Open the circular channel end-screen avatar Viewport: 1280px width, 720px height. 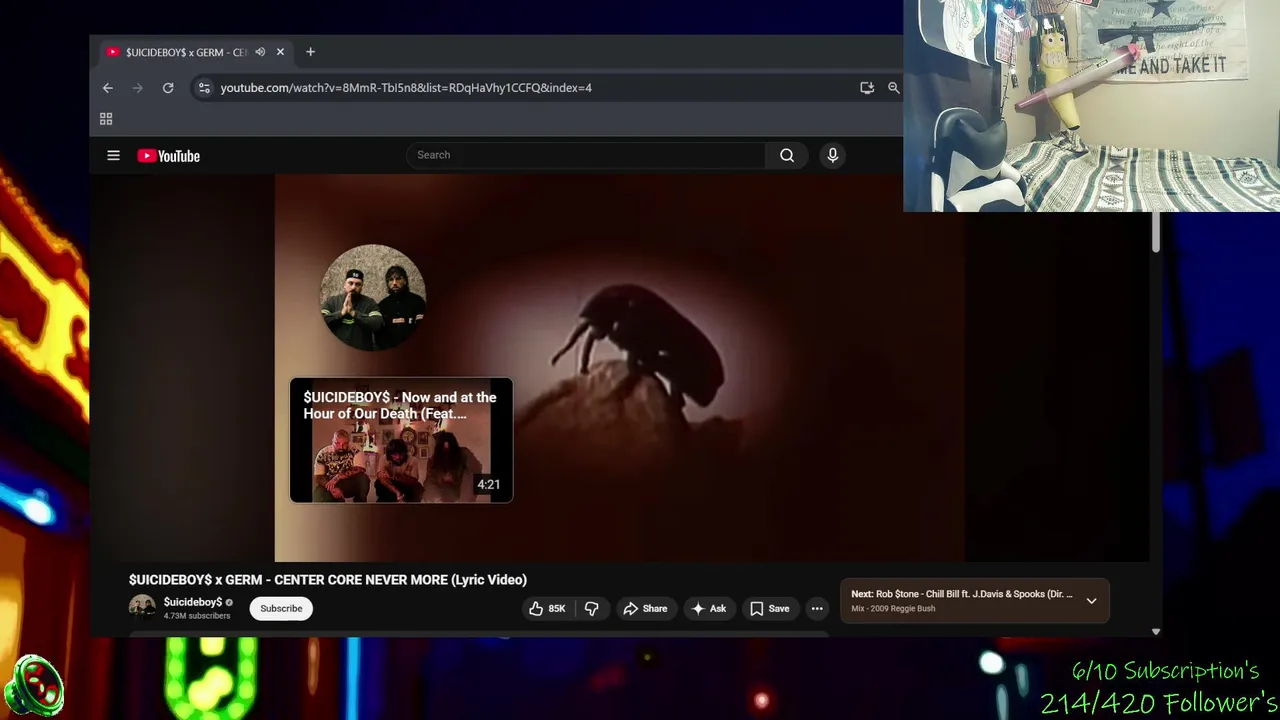(373, 298)
